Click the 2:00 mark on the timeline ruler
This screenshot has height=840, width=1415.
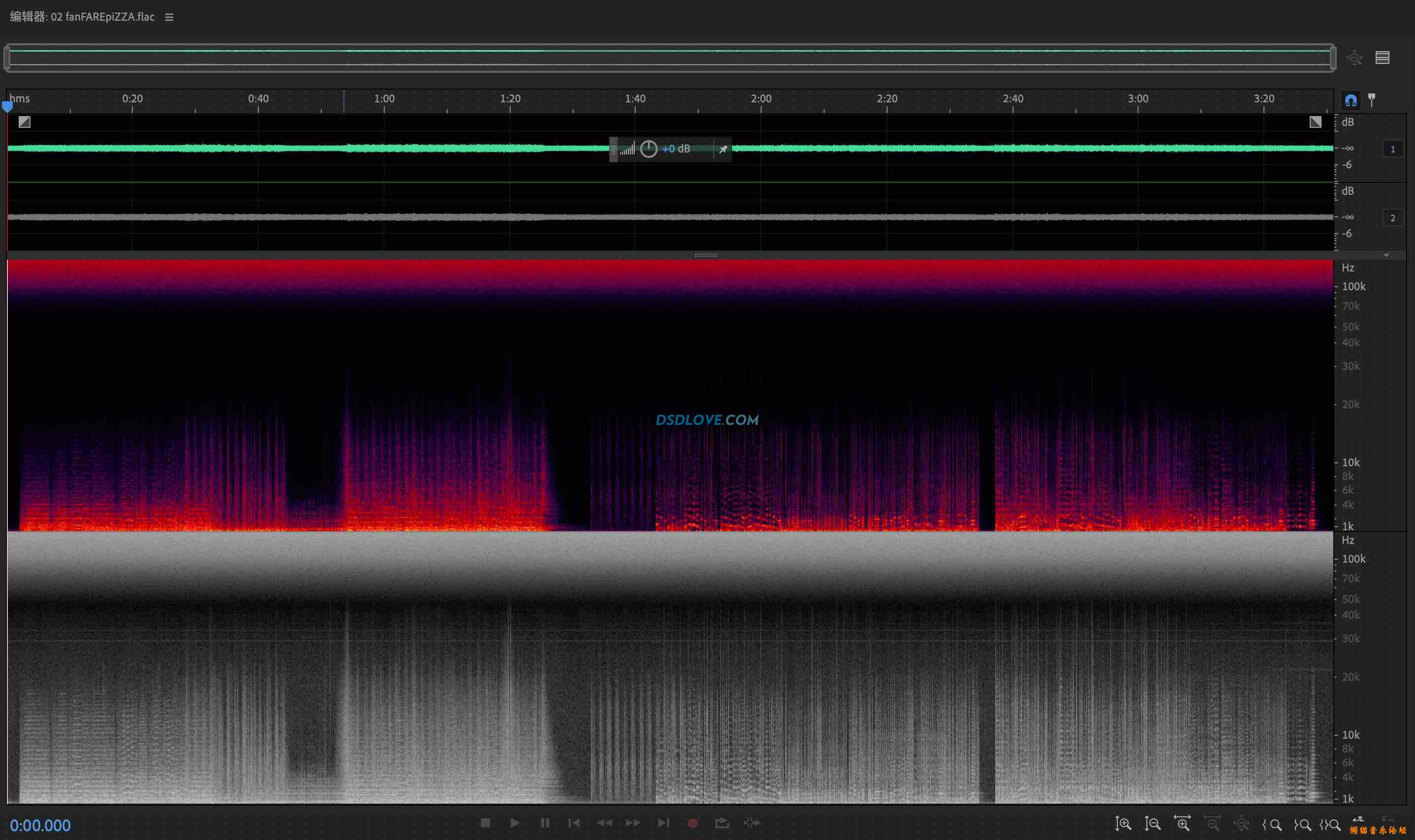[x=761, y=98]
